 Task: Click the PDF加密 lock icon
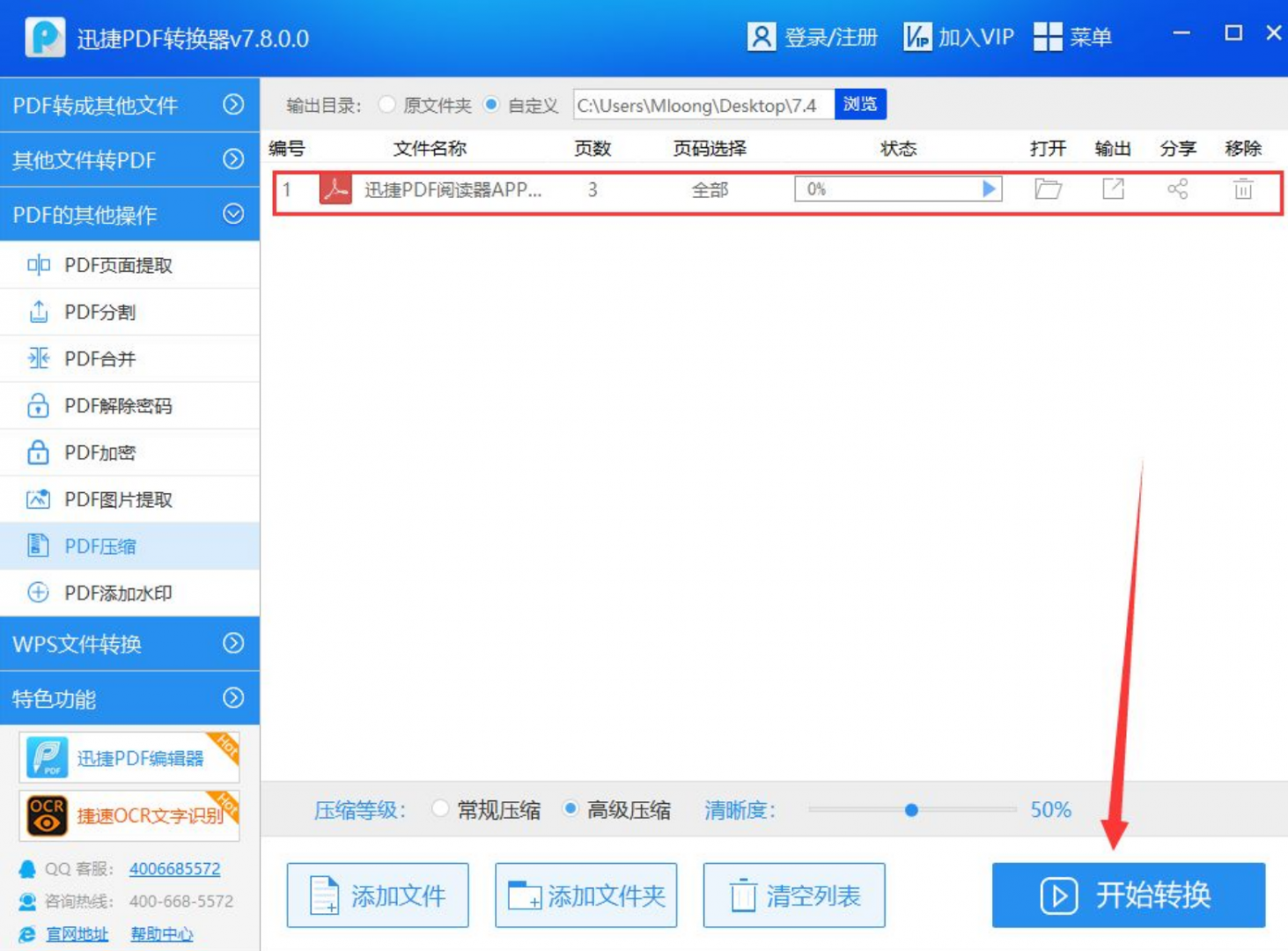[38, 453]
